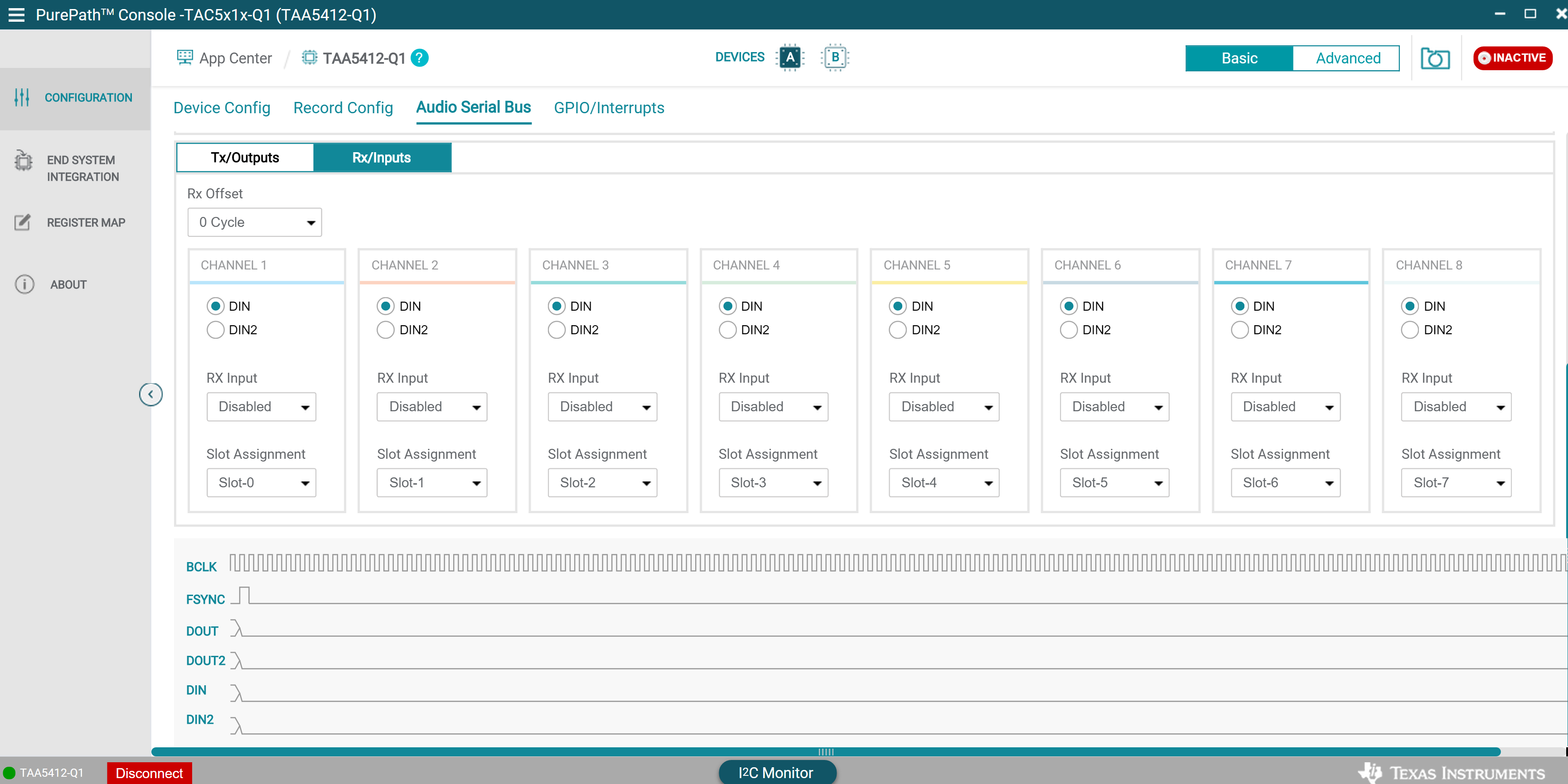Image resolution: width=1568 pixels, height=784 pixels.
Task: Open App Center view
Action: [x=224, y=58]
